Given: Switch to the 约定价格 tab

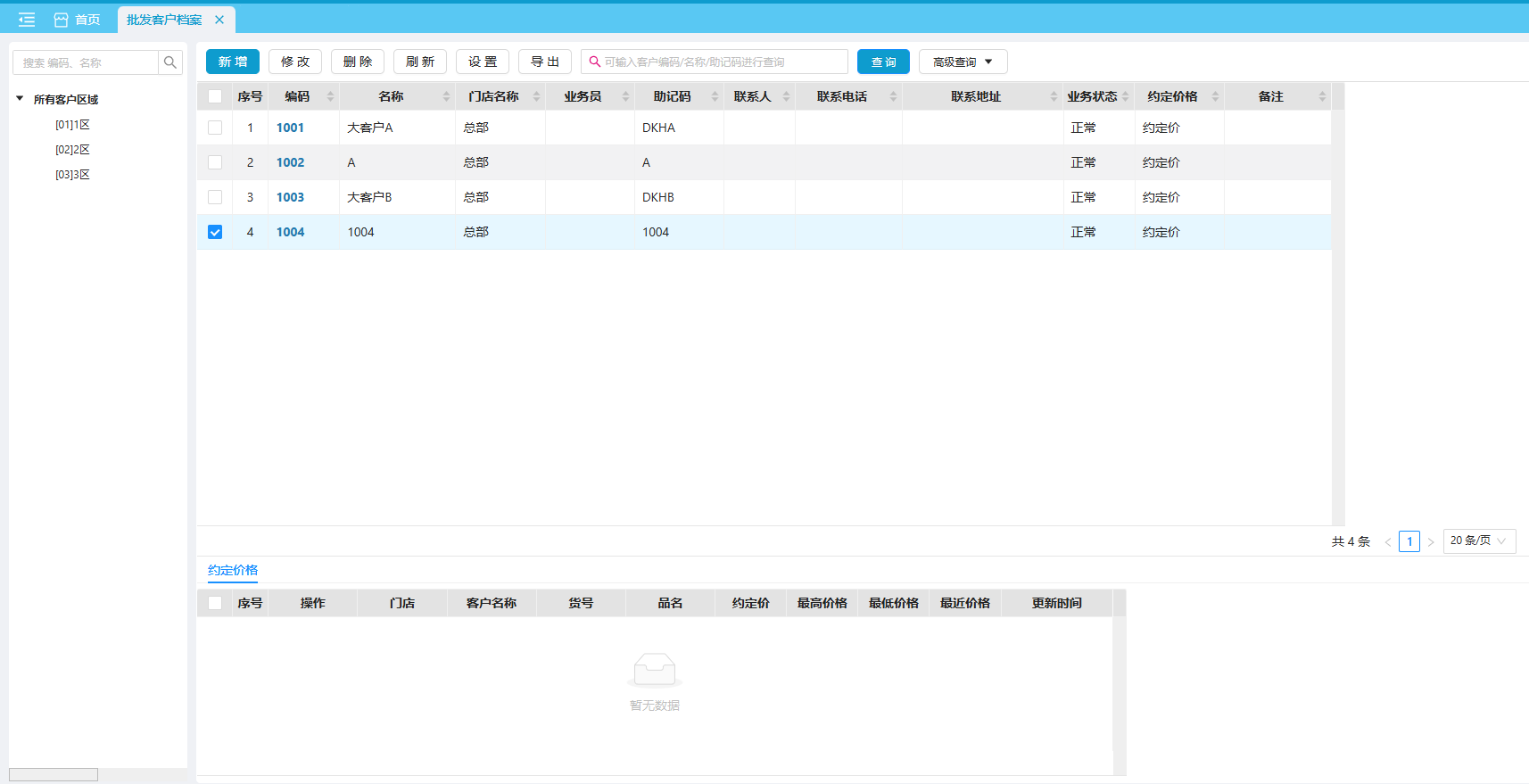Looking at the screenshot, I should click(x=233, y=570).
